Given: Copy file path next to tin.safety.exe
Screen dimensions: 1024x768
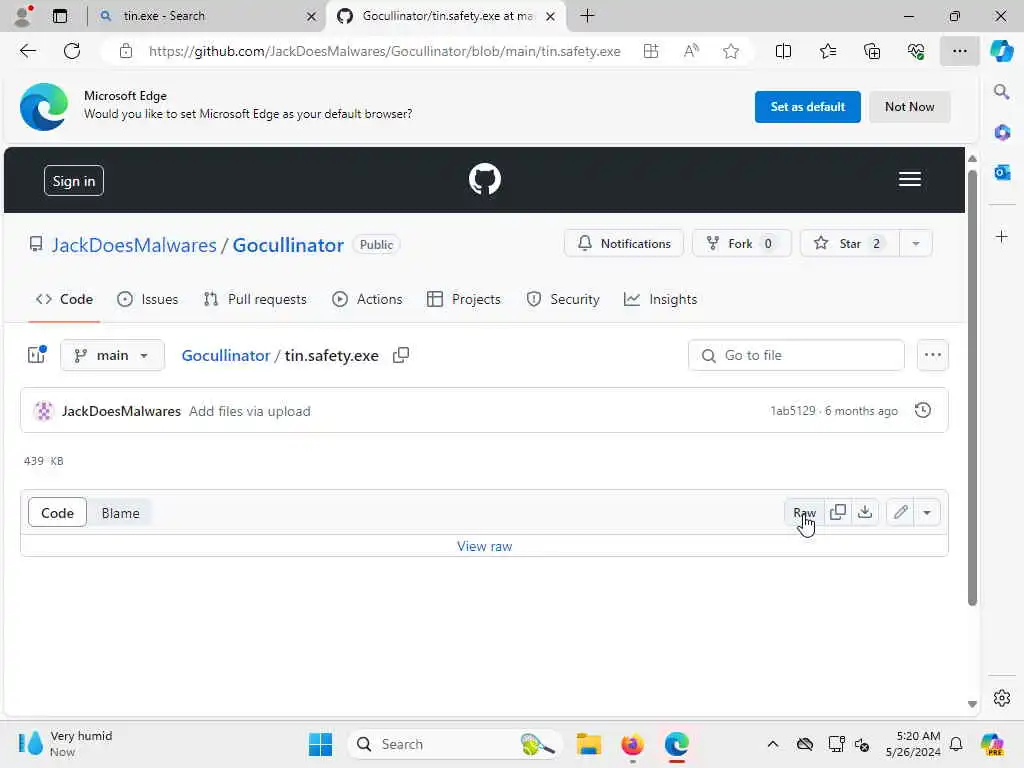Looking at the screenshot, I should [401, 355].
